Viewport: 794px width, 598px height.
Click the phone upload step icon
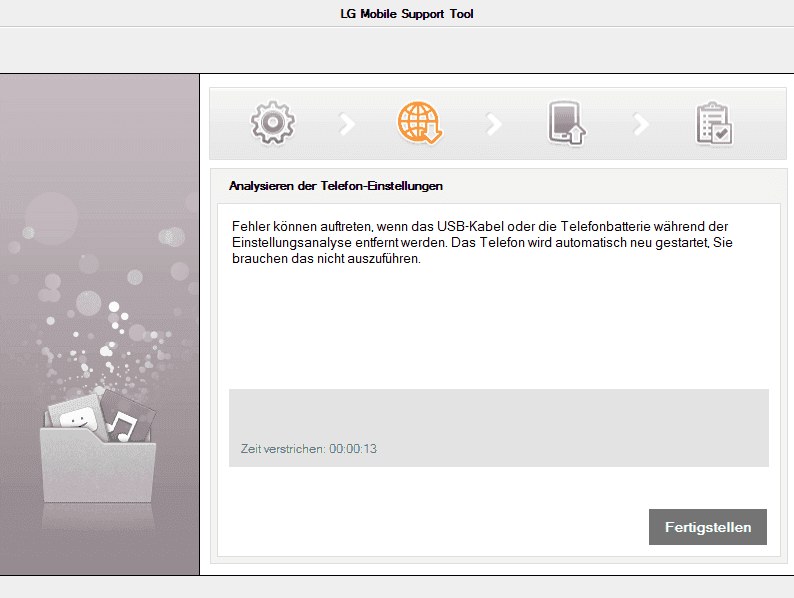567,123
